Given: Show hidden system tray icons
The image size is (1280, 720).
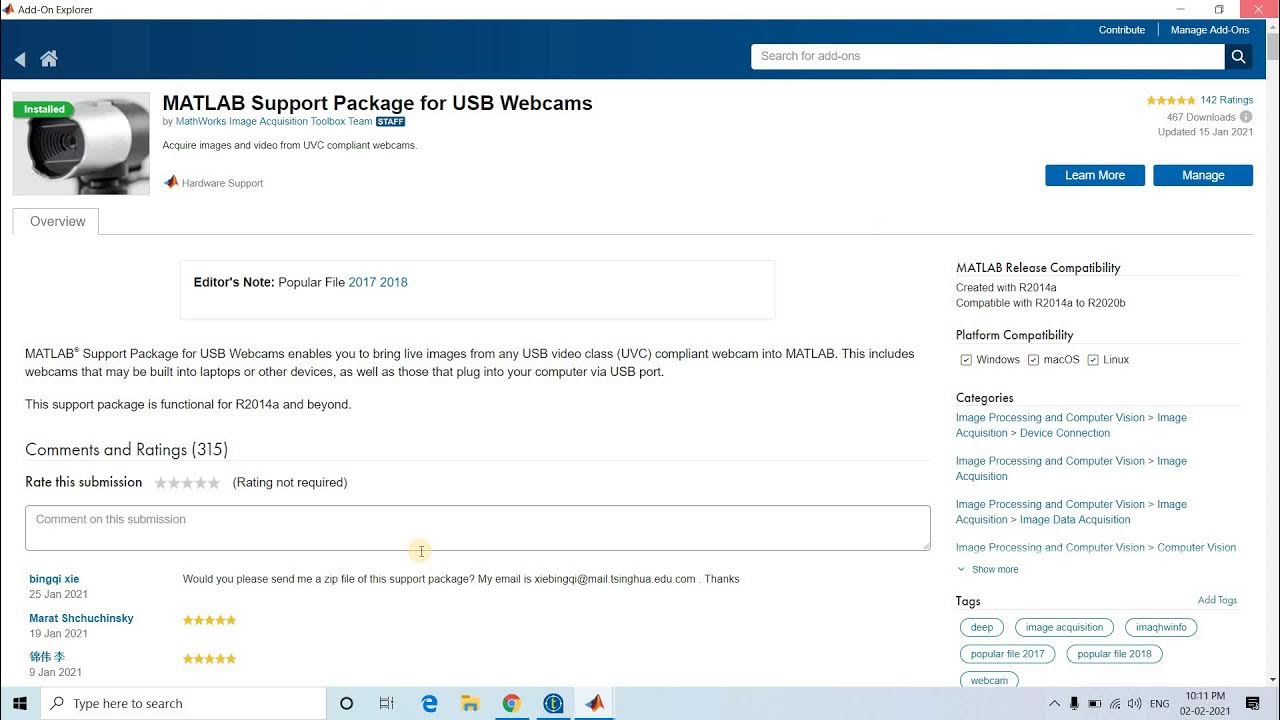Looking at the screenshot, I should click(x=1053, y=704).
